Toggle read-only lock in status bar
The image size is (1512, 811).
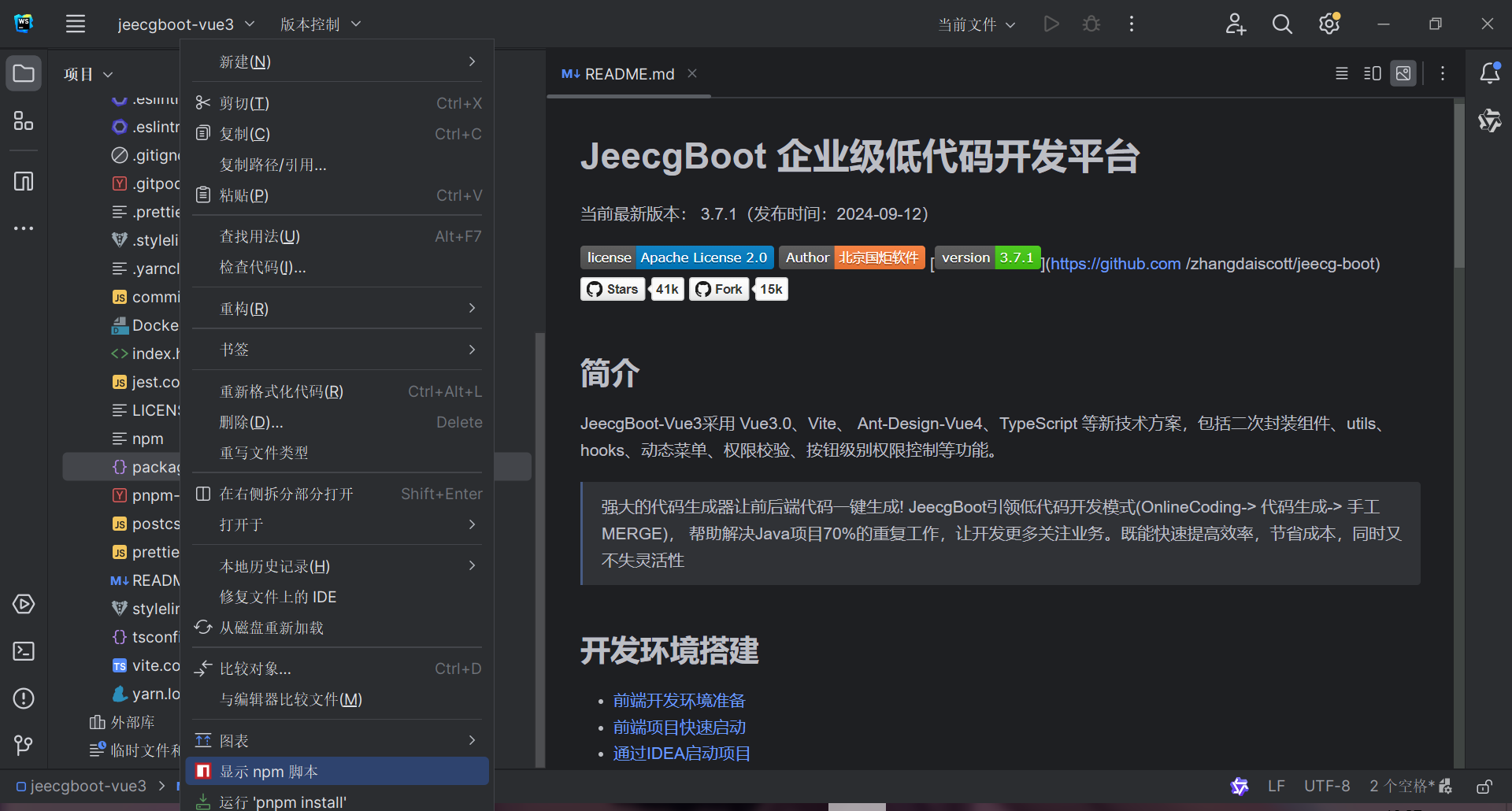[1484, 786]
